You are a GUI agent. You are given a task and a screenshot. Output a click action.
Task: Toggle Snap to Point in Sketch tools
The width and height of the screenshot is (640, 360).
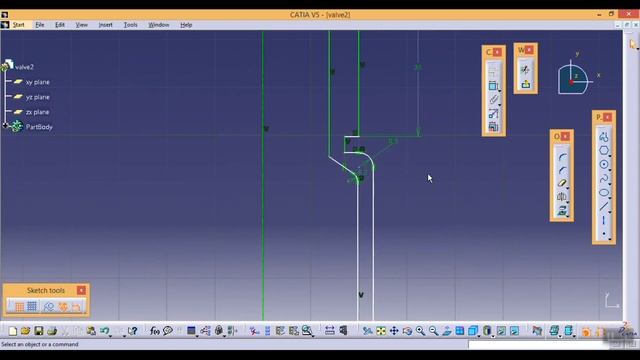(x=32, y=306)
